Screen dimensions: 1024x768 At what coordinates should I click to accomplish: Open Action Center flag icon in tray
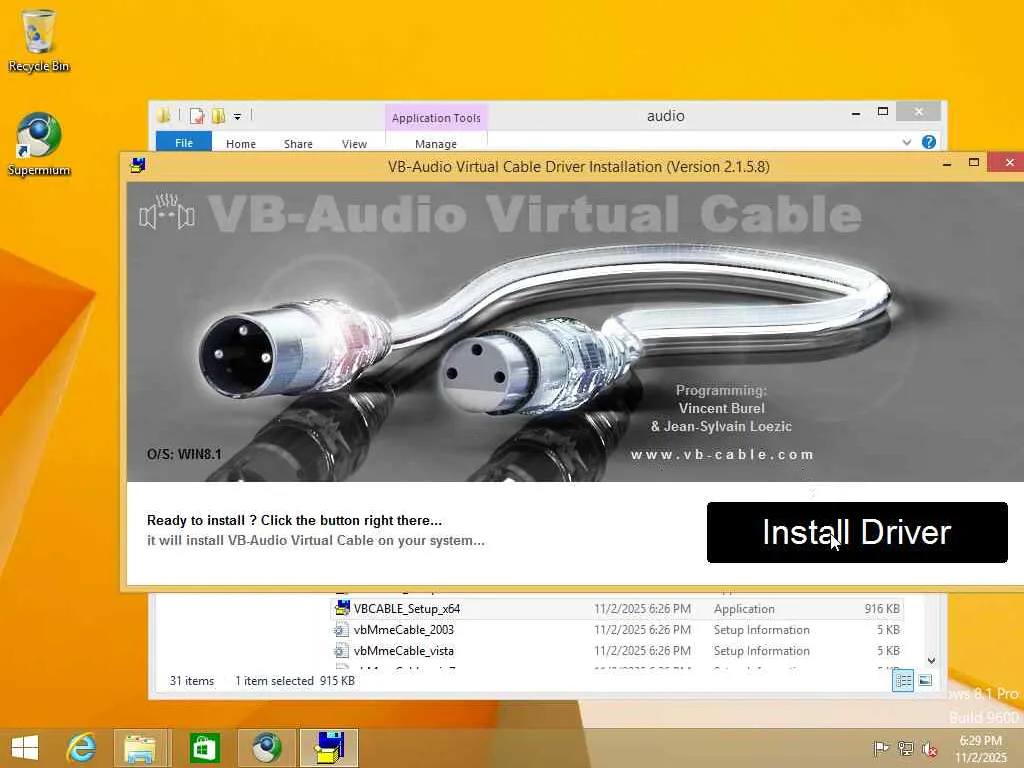click(x=880, y=749)
